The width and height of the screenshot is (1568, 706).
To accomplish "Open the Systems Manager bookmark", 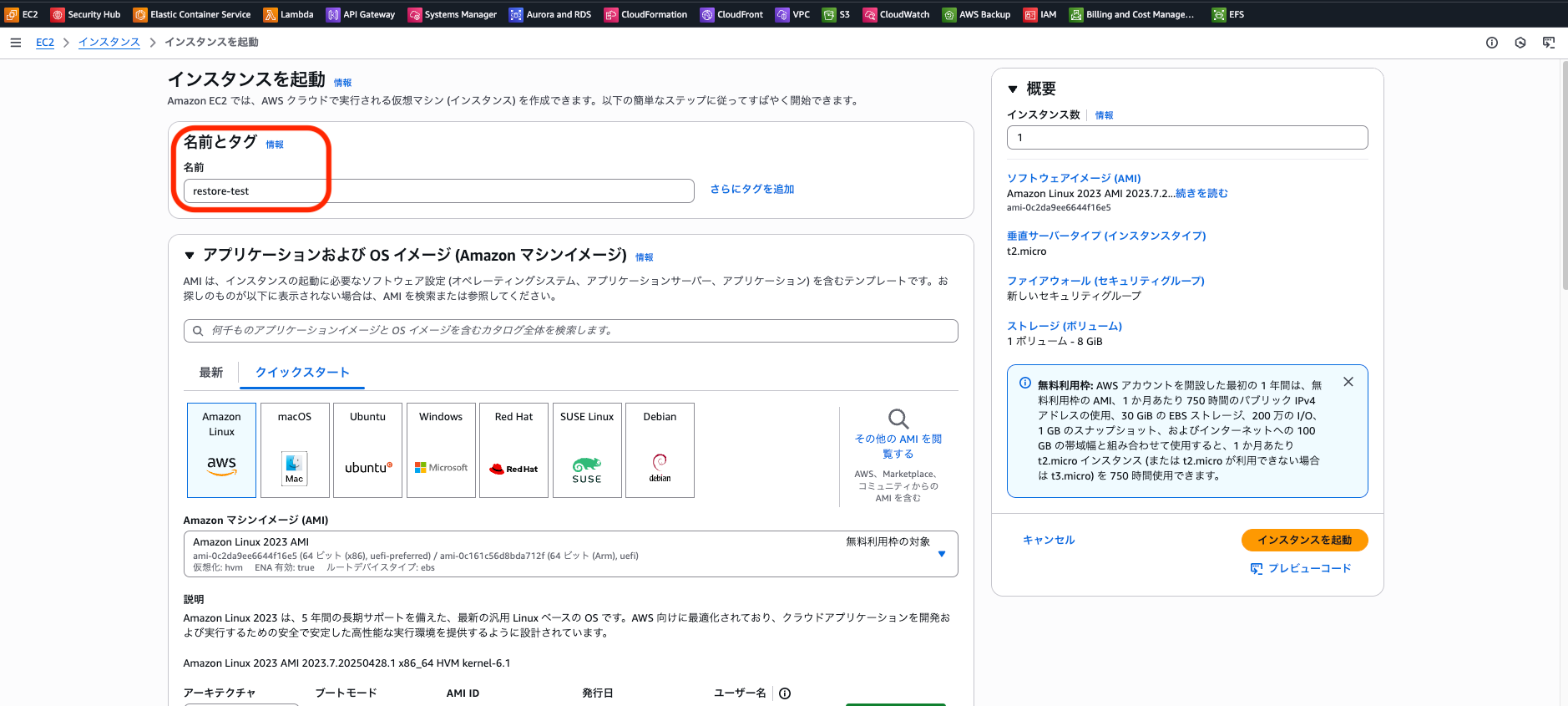I will pyautogui.click(x=453, y=14).
